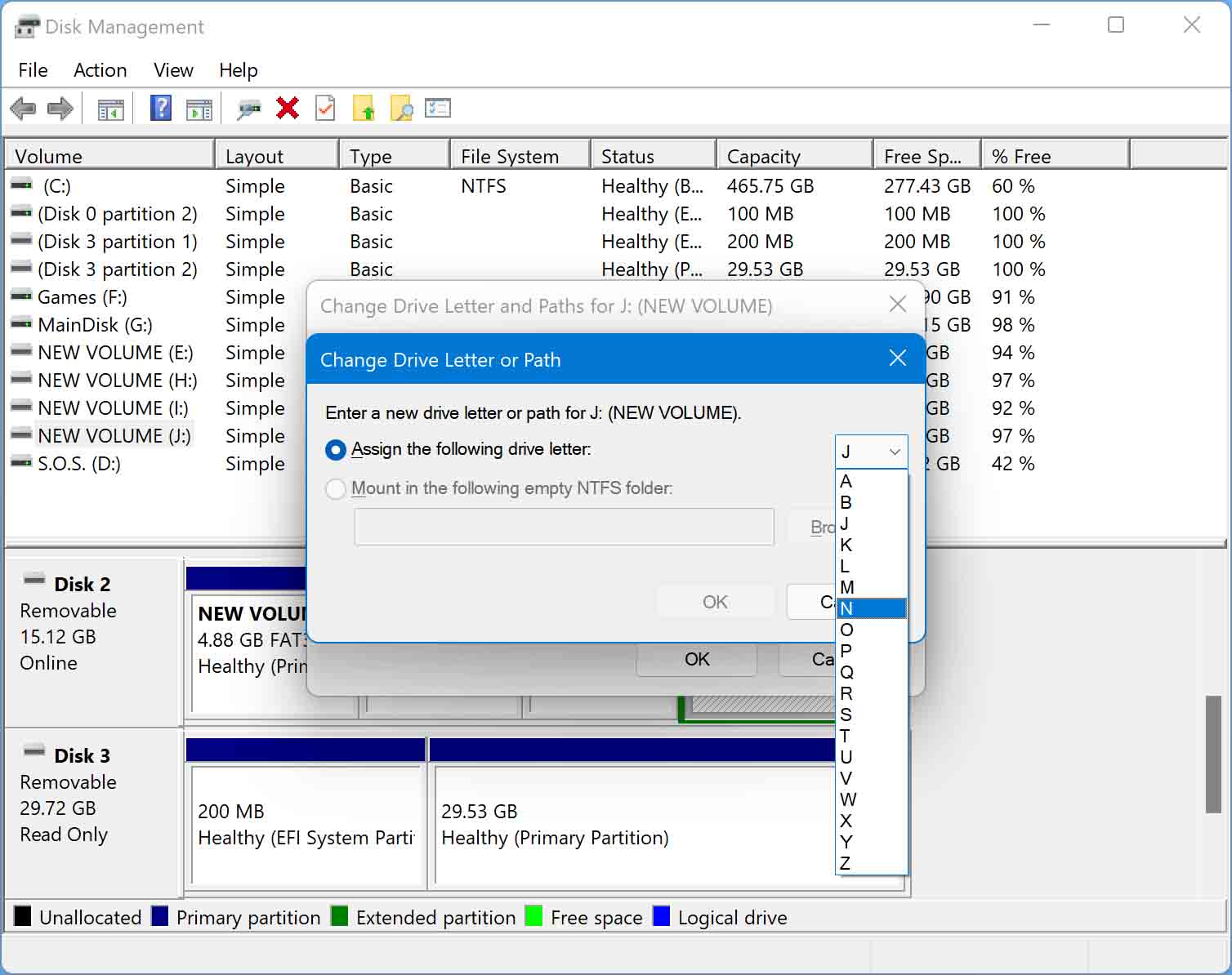Choose drive letter Q from list

coord(872,672)
